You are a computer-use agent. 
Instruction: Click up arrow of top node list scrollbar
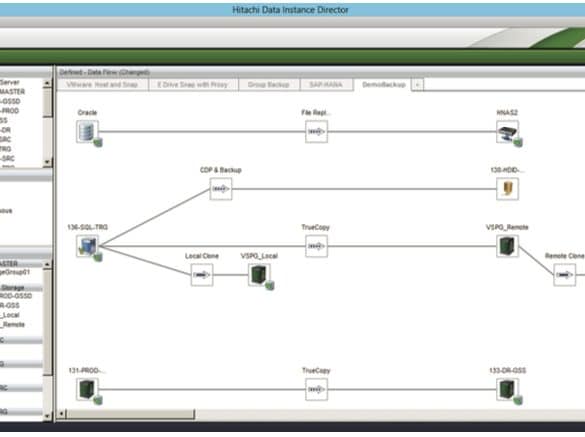coord(47,83)
